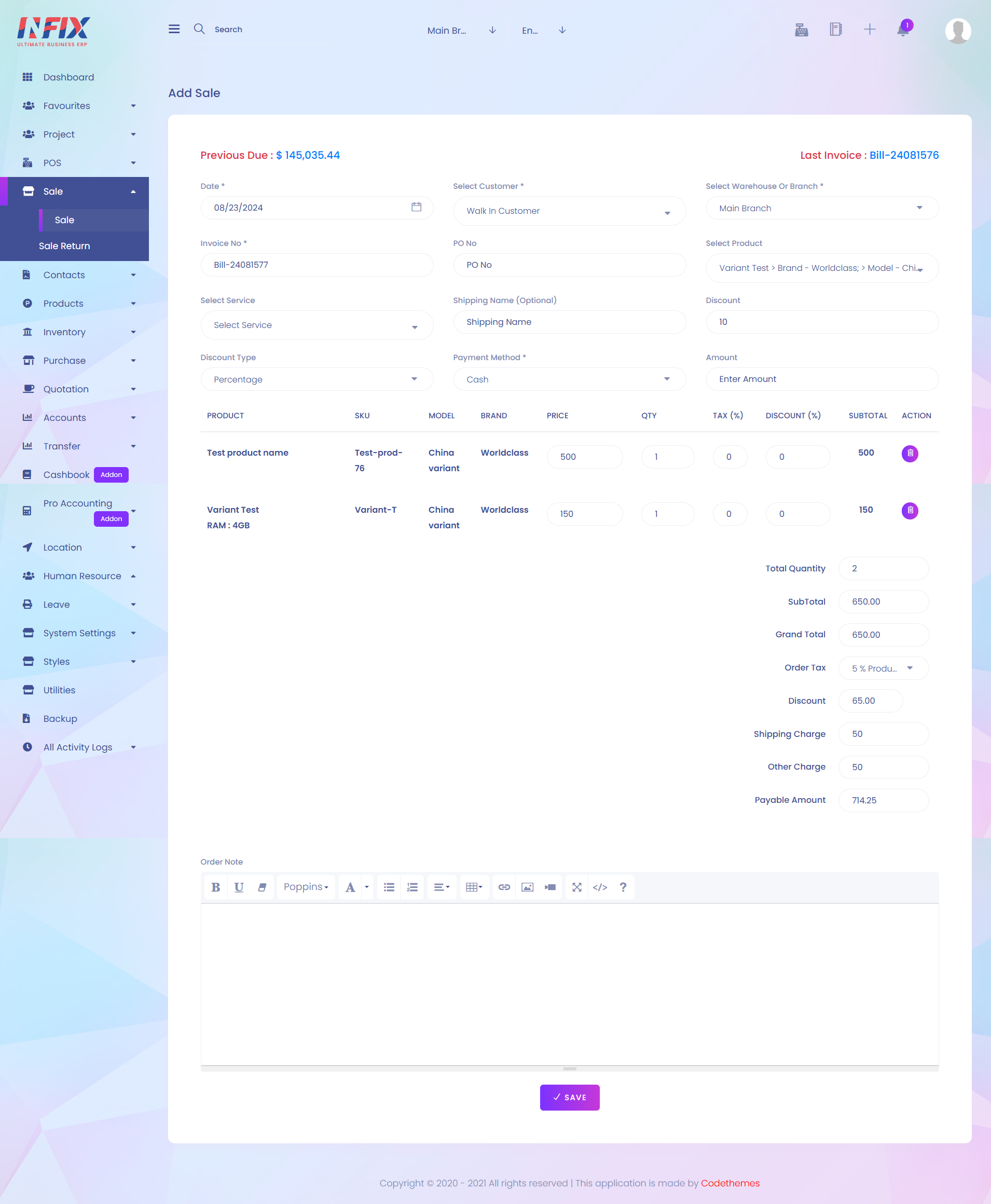This screenshot has height=1204, width=991.
Task: Expand the Human Resource sidebar section
Action: pyautogui.click(x=82, y=576)
